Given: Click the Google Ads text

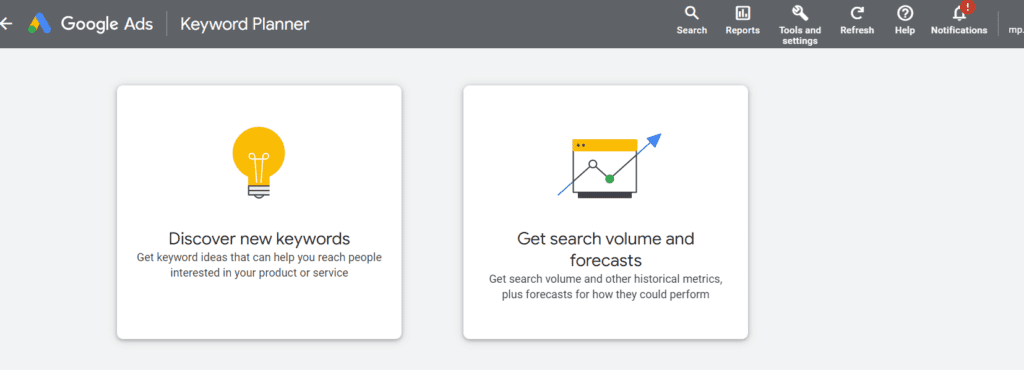Looking at the screenshot, I should coord(107,24).
